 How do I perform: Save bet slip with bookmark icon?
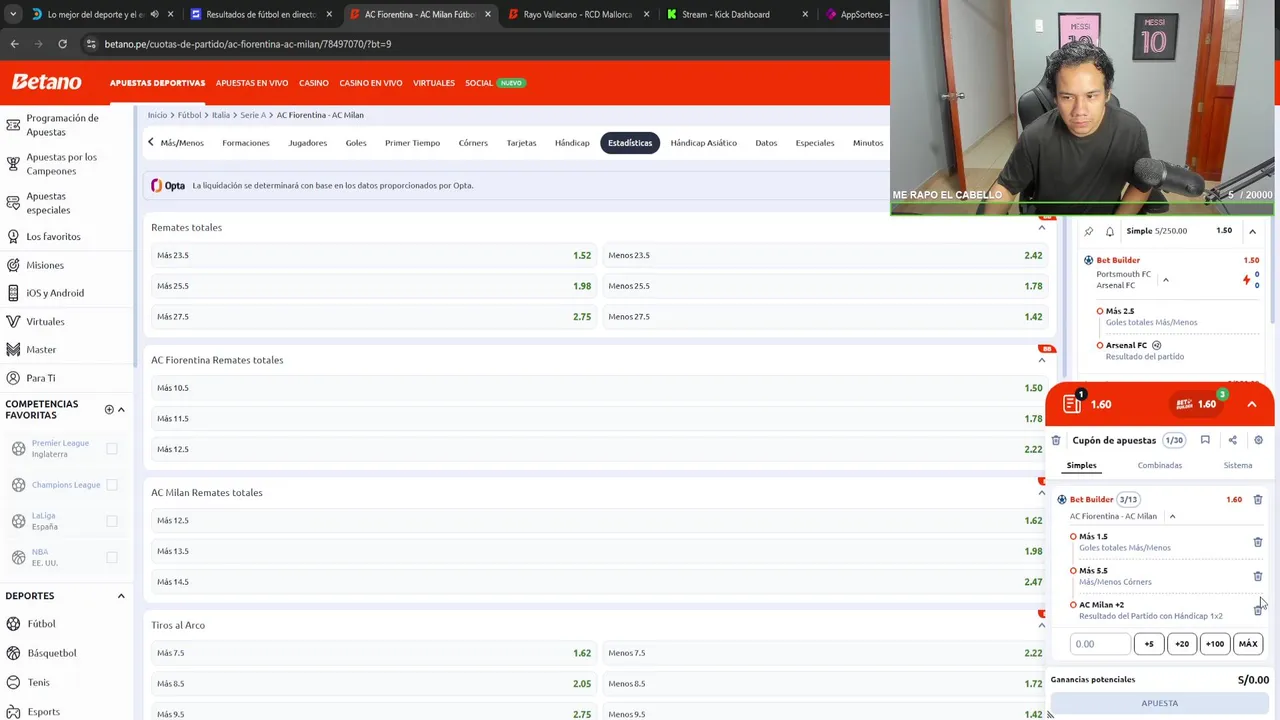click(x=1205, y=440)
